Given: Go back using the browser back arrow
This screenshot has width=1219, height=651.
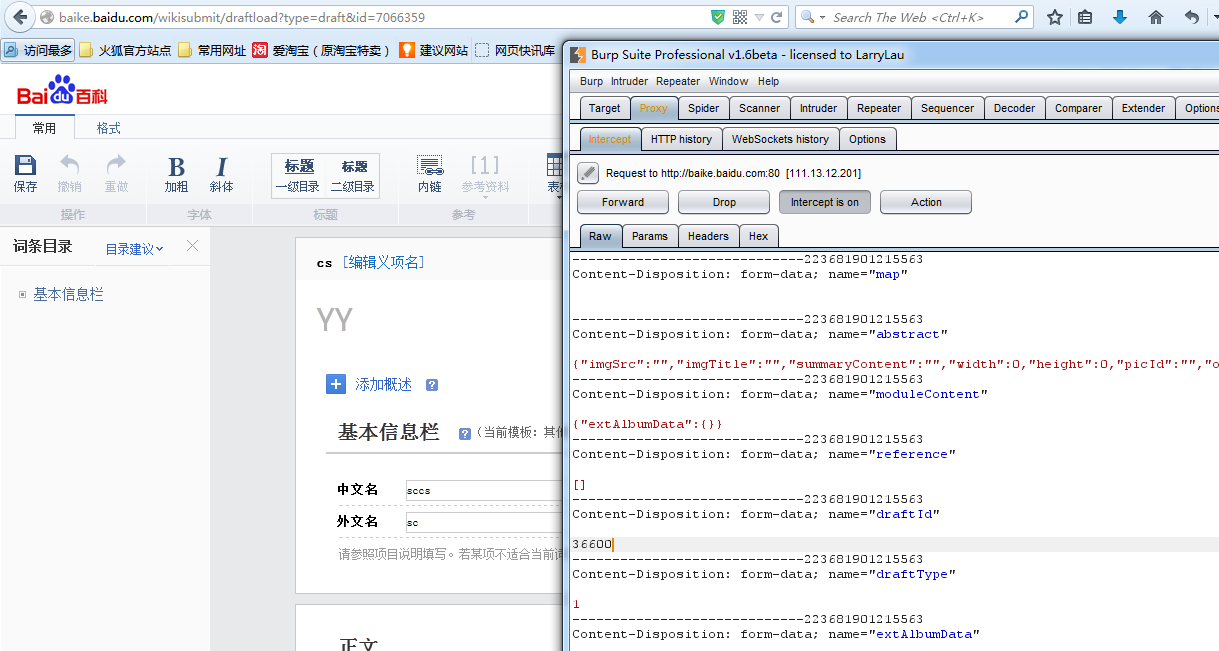Looking at the screenshot, I should (20, 17).
